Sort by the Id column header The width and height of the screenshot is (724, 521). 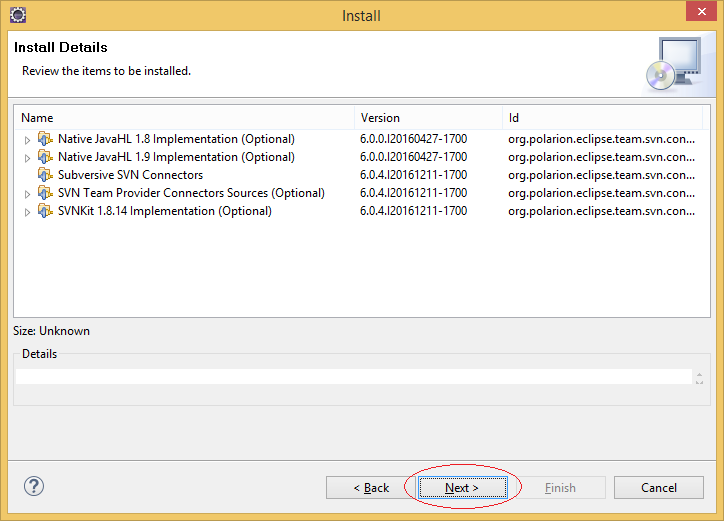pos(602,118)
